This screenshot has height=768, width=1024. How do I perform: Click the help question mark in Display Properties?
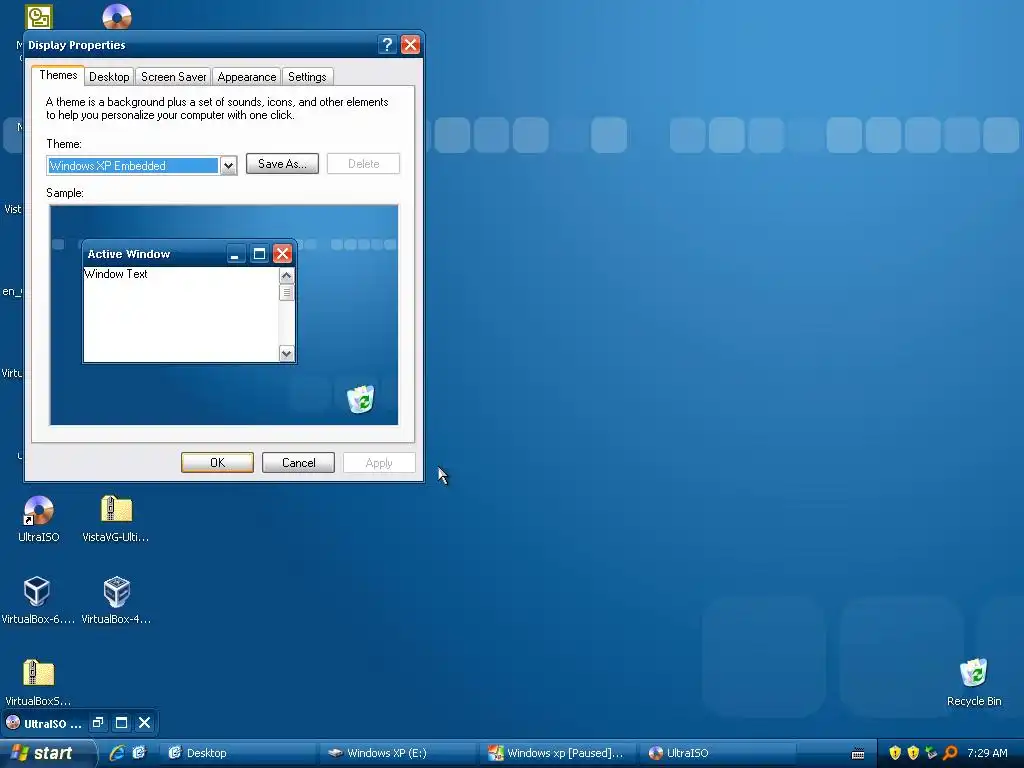387,44
